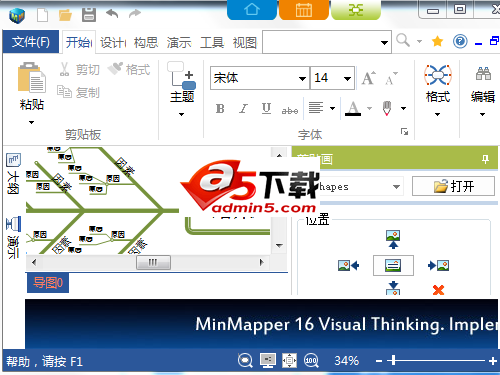Click the horizontal scrollbar thumb under the map
Screen dimensions: 500x375
click(153, 262)
